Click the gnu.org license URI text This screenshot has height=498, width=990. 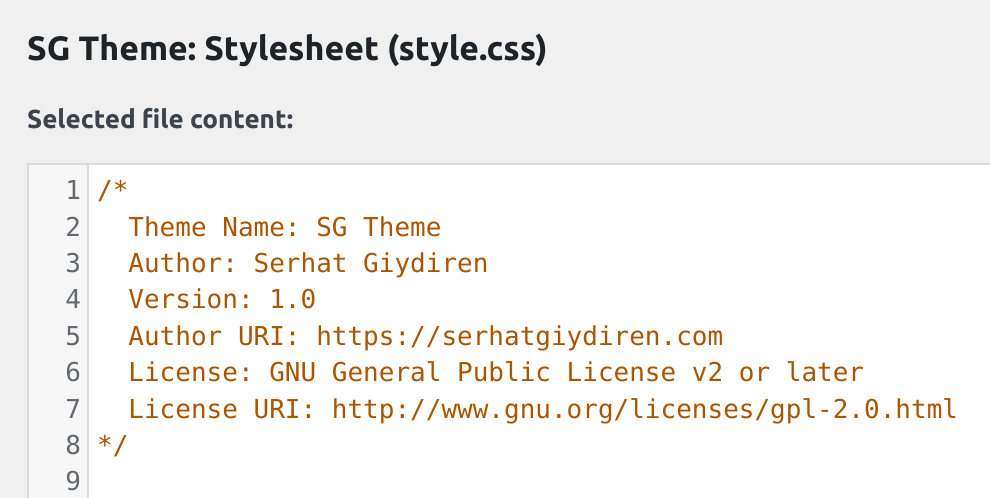645,409
